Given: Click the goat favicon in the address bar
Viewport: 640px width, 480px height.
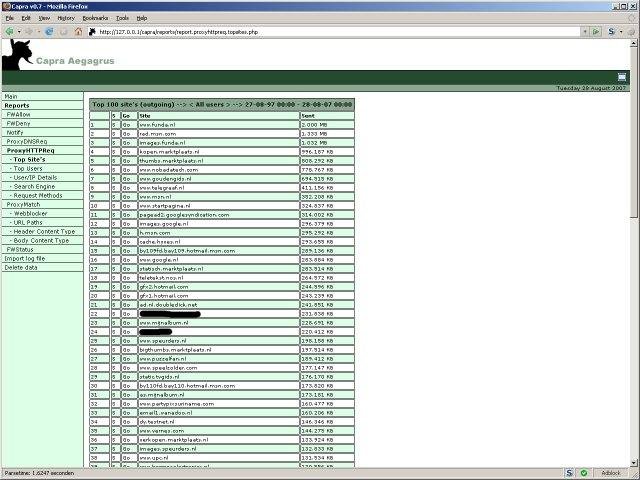Looking at the screenshot, I should [92, 31].
